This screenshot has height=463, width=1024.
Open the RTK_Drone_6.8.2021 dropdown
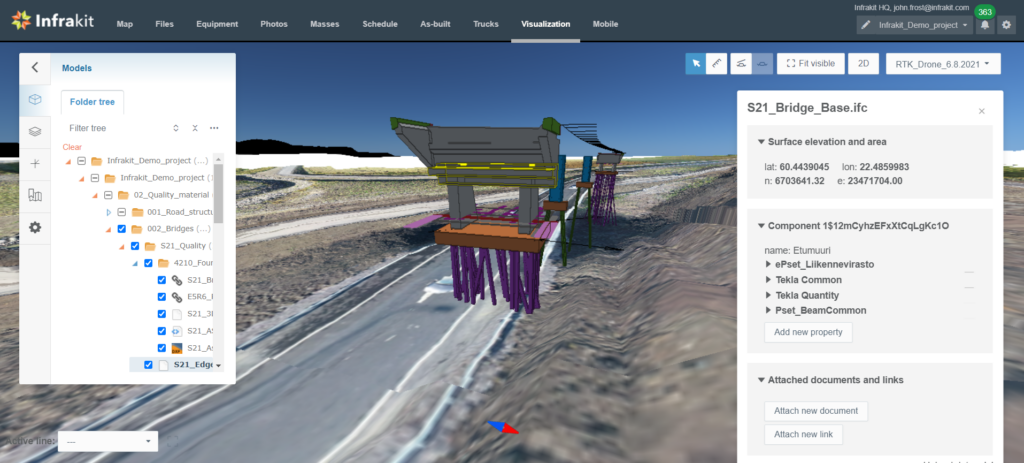[x=943, y=63]
